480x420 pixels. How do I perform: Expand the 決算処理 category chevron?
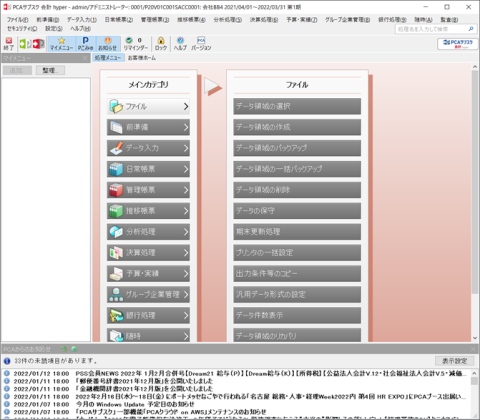(186, 253)
